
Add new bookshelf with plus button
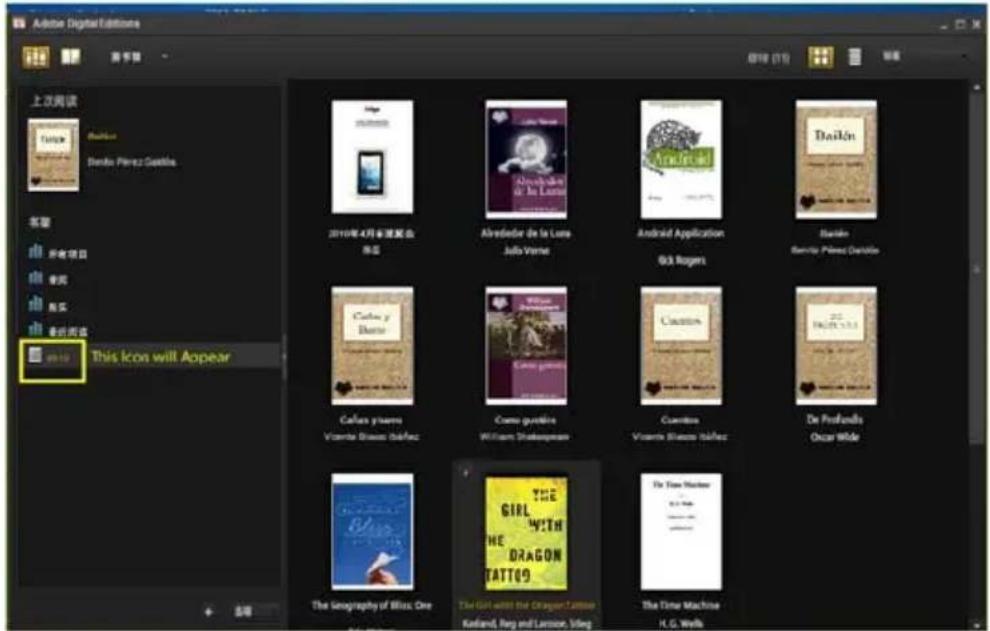coord(208,611)
